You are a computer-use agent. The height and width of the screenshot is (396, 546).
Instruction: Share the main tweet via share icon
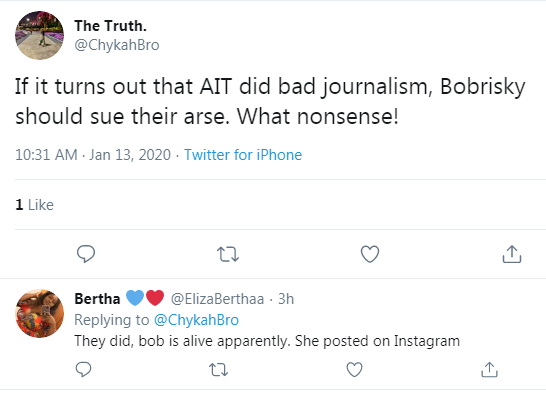tap(512, 254)
